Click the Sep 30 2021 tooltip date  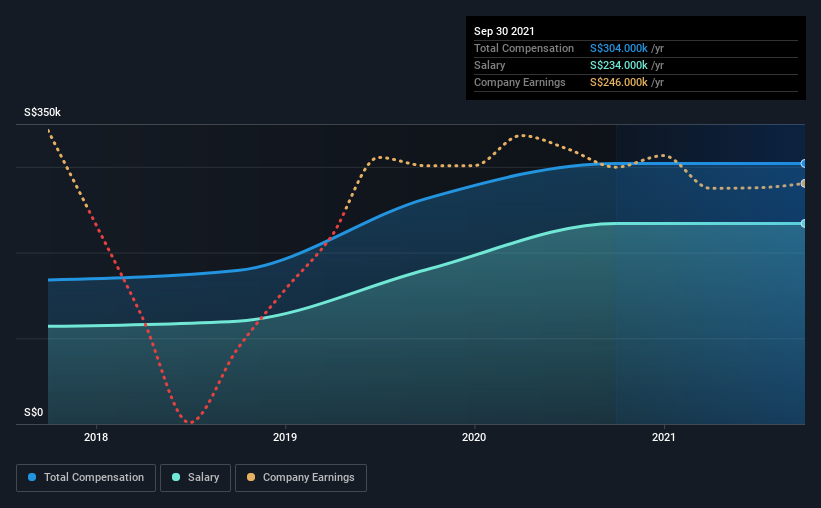(504, 31)
